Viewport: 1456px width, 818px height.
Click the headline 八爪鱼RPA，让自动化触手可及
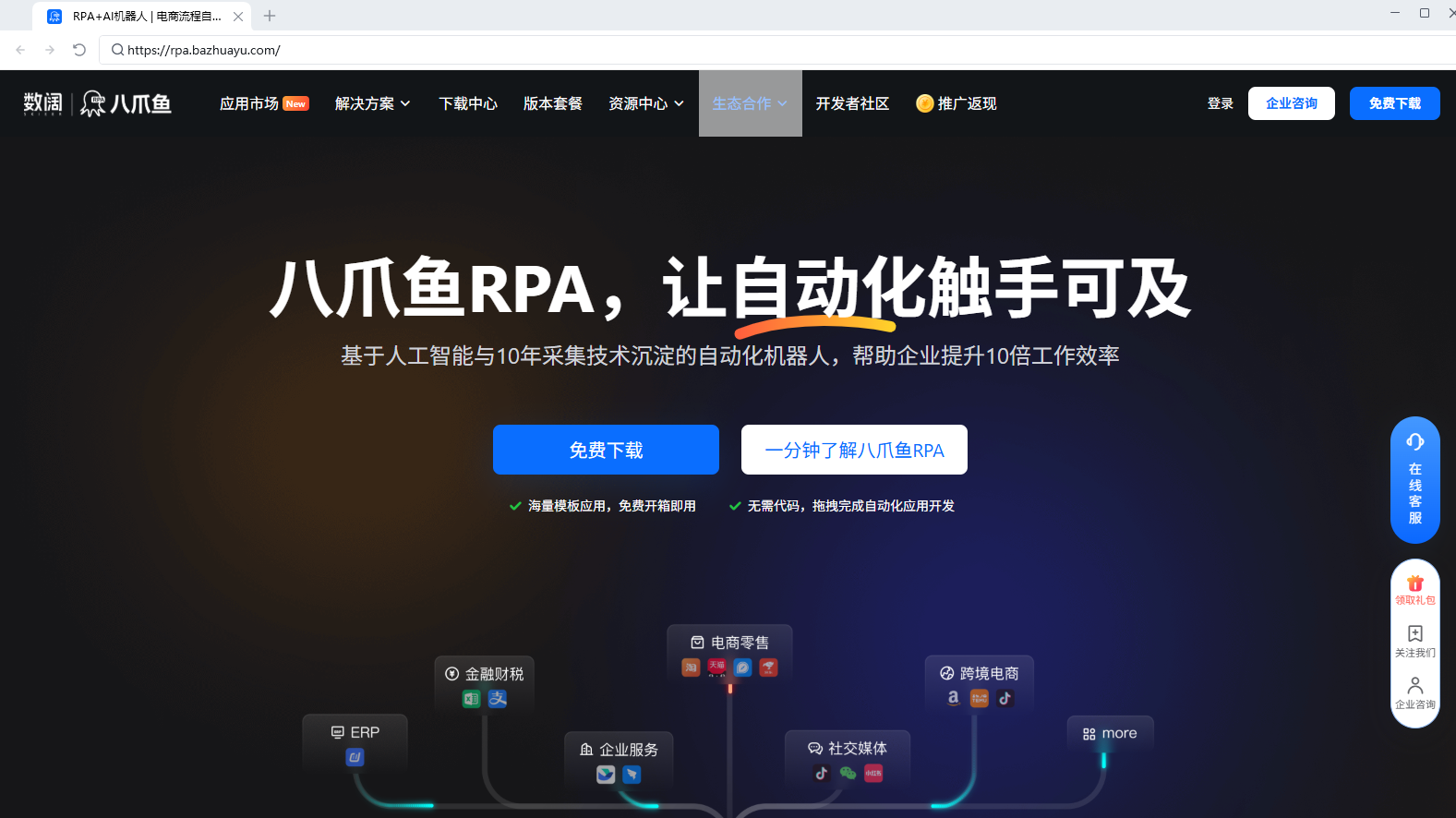pos(729,288)
